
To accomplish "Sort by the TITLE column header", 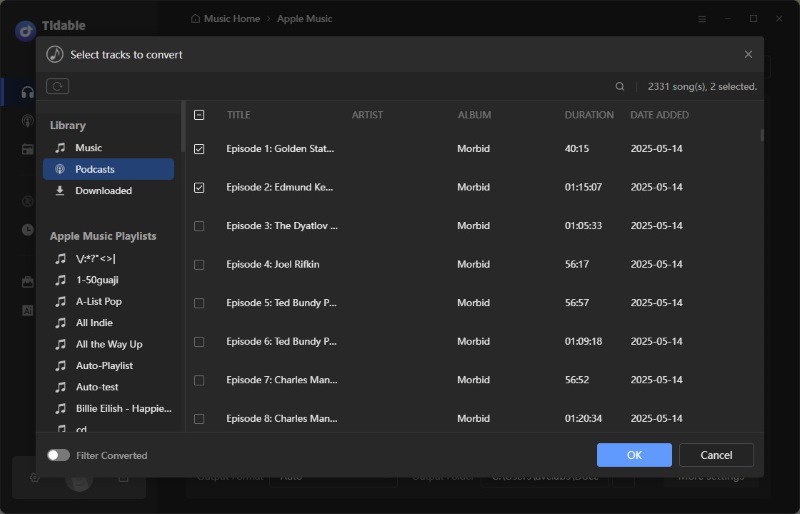I will click(238, 115).
